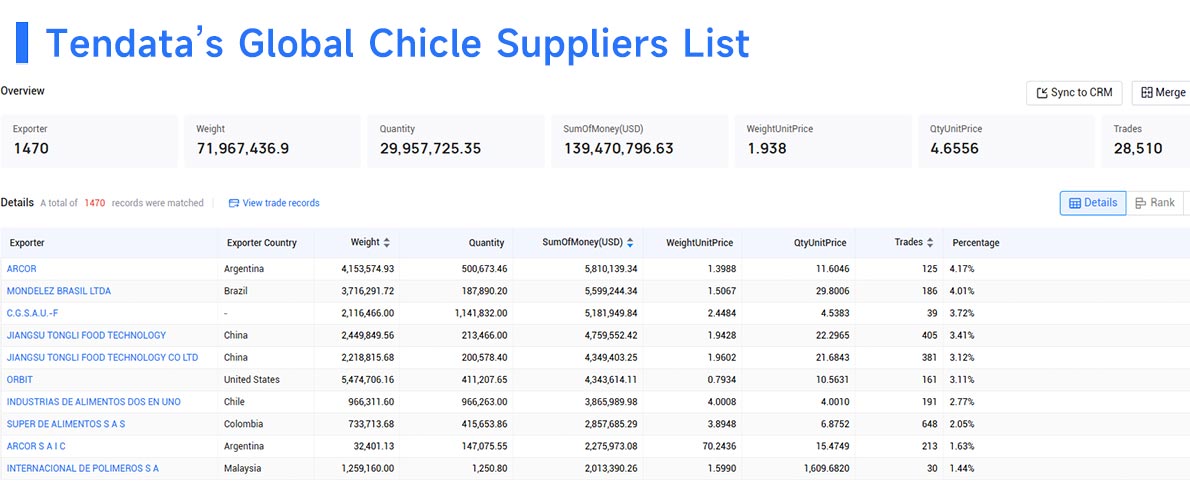The height and width of the screenshot is (490, 1190).
Task: Click the Sync to CRM icon
Action: pyautogui.click(x=1042, y=93)
